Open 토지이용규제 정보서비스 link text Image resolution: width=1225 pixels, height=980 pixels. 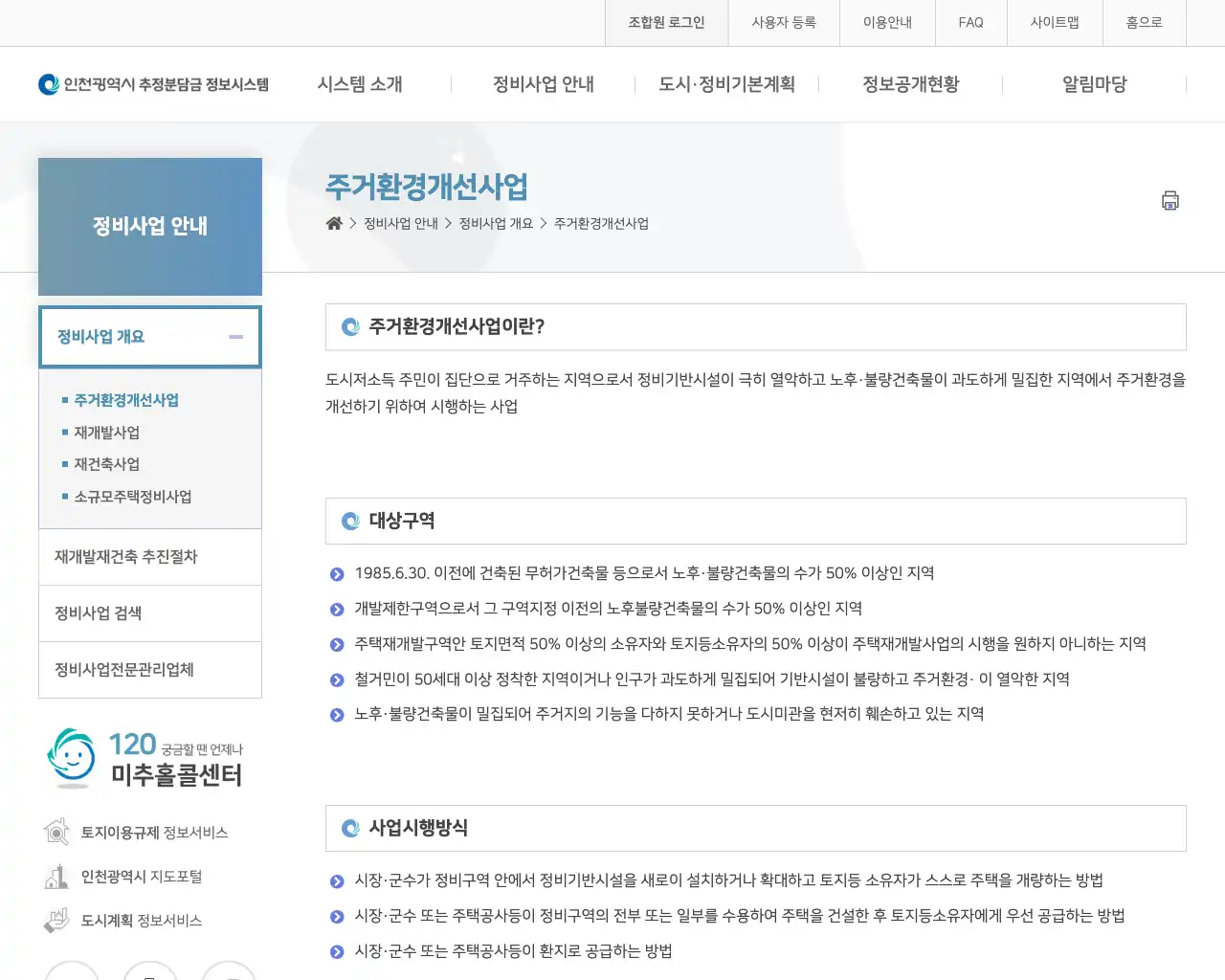pos(154,833)
